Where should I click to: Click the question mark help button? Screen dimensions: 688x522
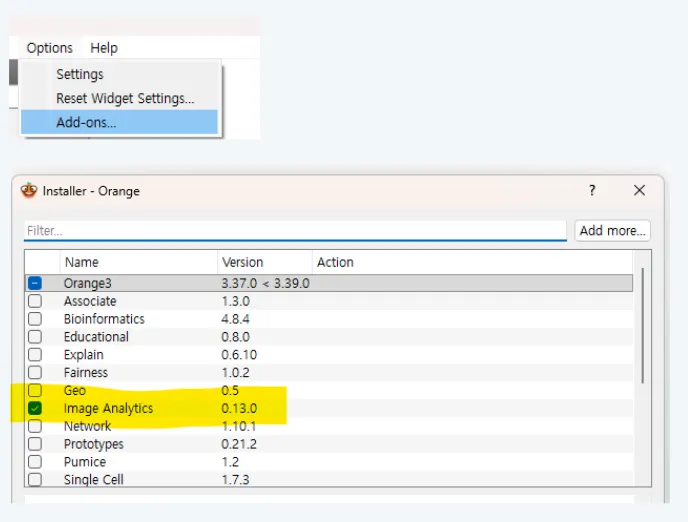592,190
